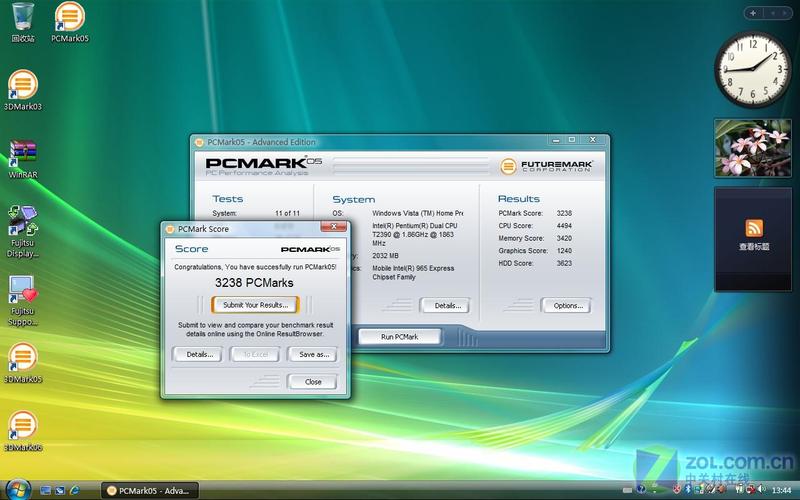Click the Bluetooth tray icon
The height and width of the screenshot is (500, 800).
[x=687, y=490]
